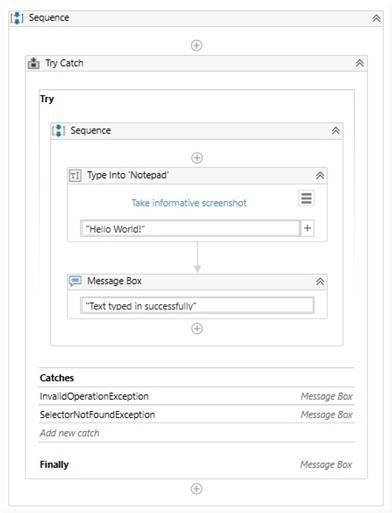Screen dimensions: 392x513
Task: Open the Type Into hamburger options menu
Action: pyautogui.click(x=306, y=198)
